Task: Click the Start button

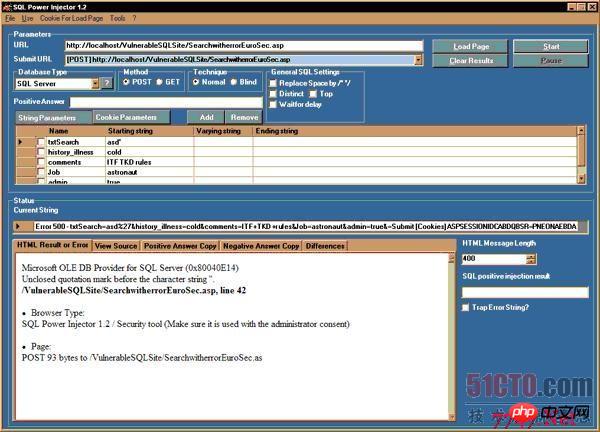Action: click(551, 47)
